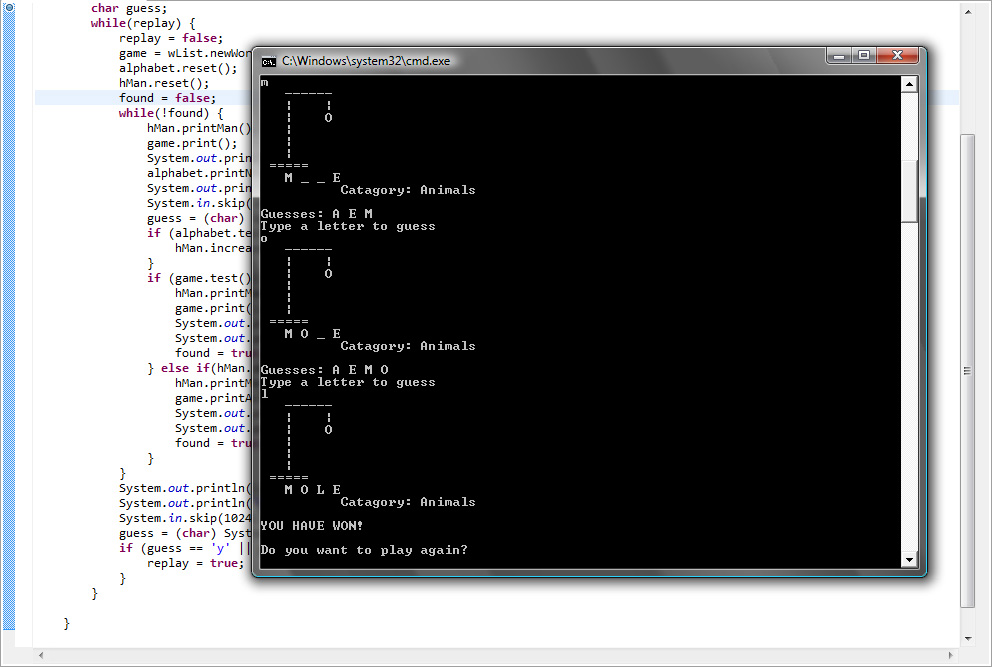Image resolution: width=992 pixels, height=667 pixels.
Task: Close the cmd.exe console window
Action: (897, 56)
